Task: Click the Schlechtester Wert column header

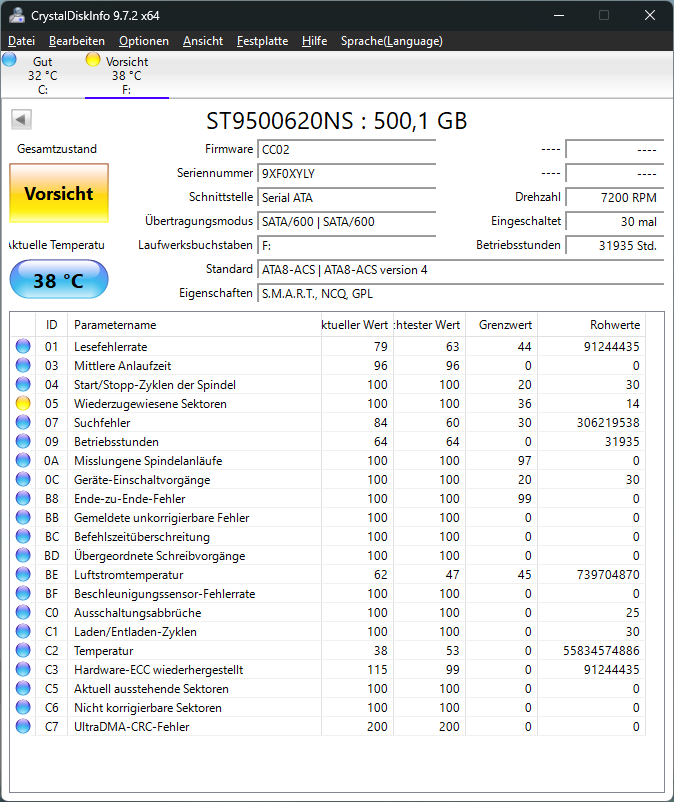Action: click(x=429, y=325)
